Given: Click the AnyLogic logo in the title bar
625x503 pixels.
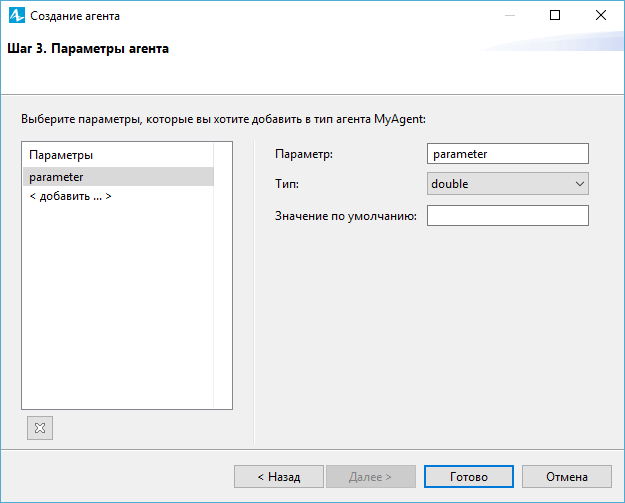Looking at the screenshot, I should pos(17,16).
